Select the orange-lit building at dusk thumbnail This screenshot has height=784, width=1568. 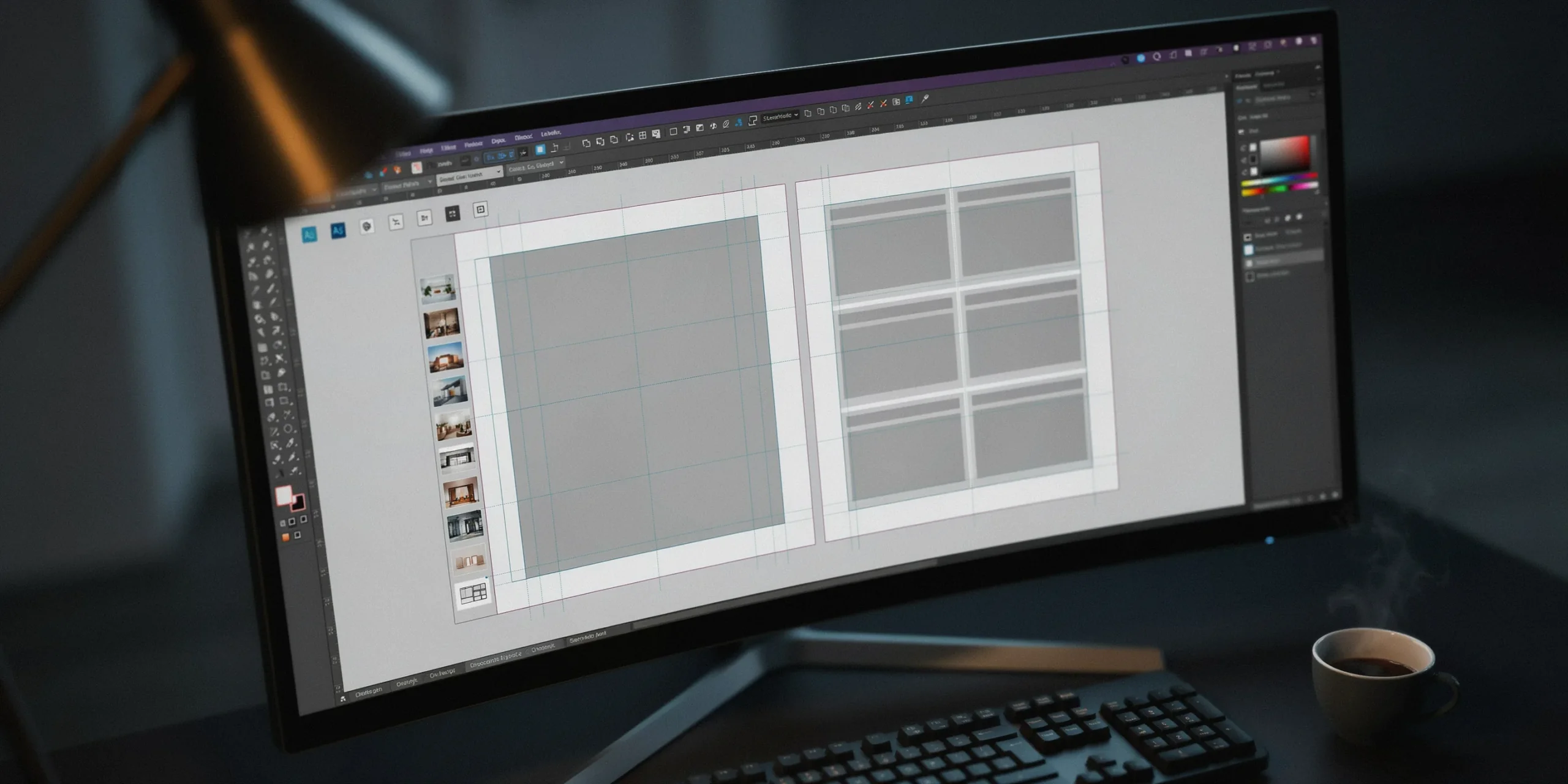click(446, 357)
